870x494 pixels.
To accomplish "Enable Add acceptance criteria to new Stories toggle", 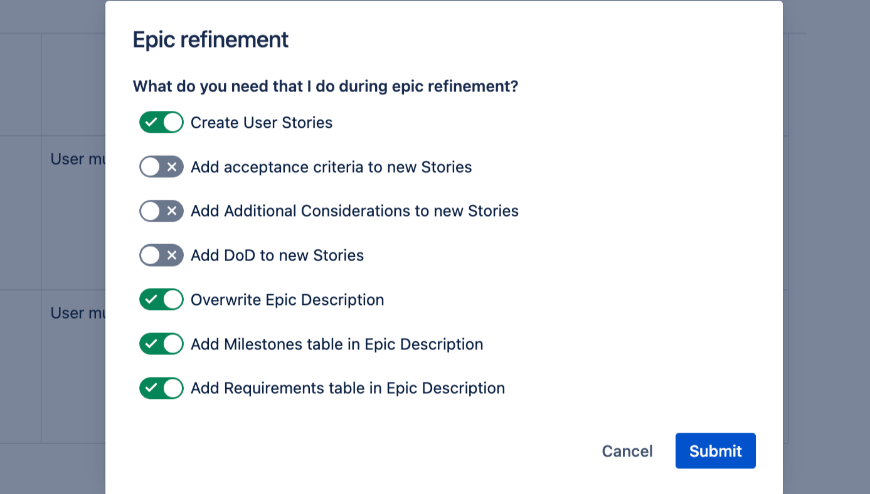I will 161,167.
